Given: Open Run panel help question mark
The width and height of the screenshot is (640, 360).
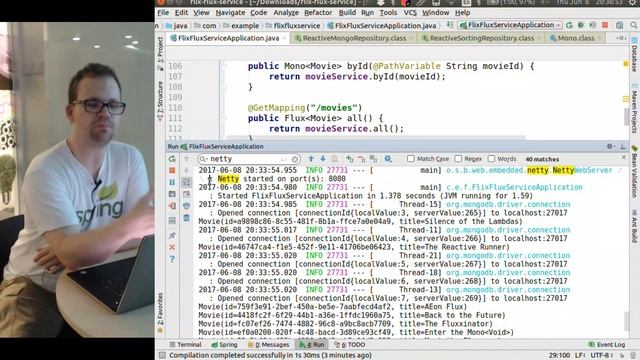Looking at the screenshot, I should coord(172,259).
